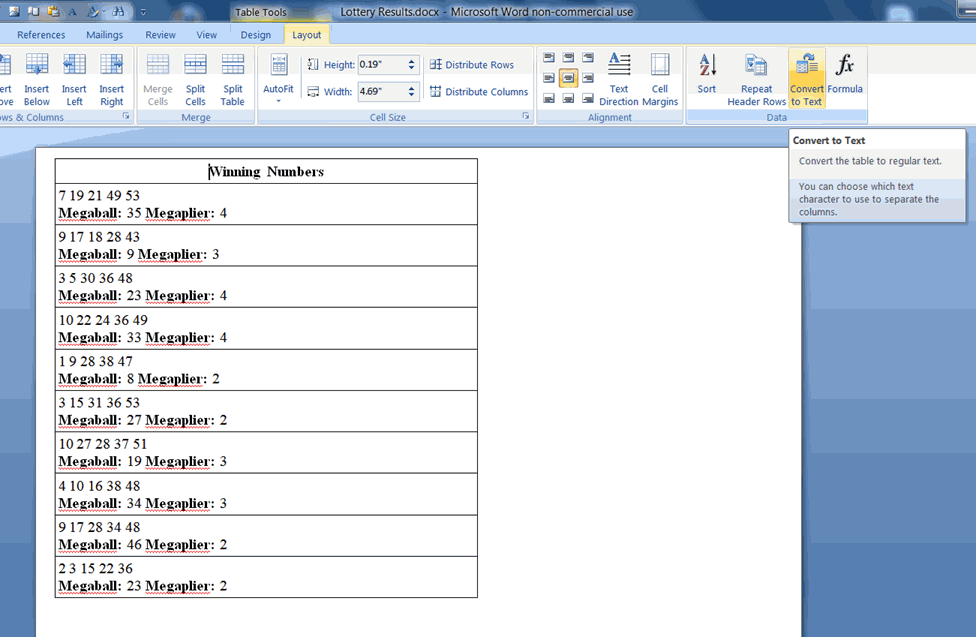
Task: Select Align Bottom Center alignment icon
Action: click(568, 98)
